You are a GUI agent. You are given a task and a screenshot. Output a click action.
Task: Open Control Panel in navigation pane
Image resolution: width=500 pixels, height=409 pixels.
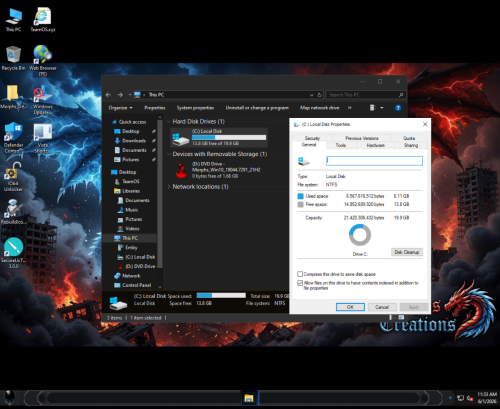(137, 285)
